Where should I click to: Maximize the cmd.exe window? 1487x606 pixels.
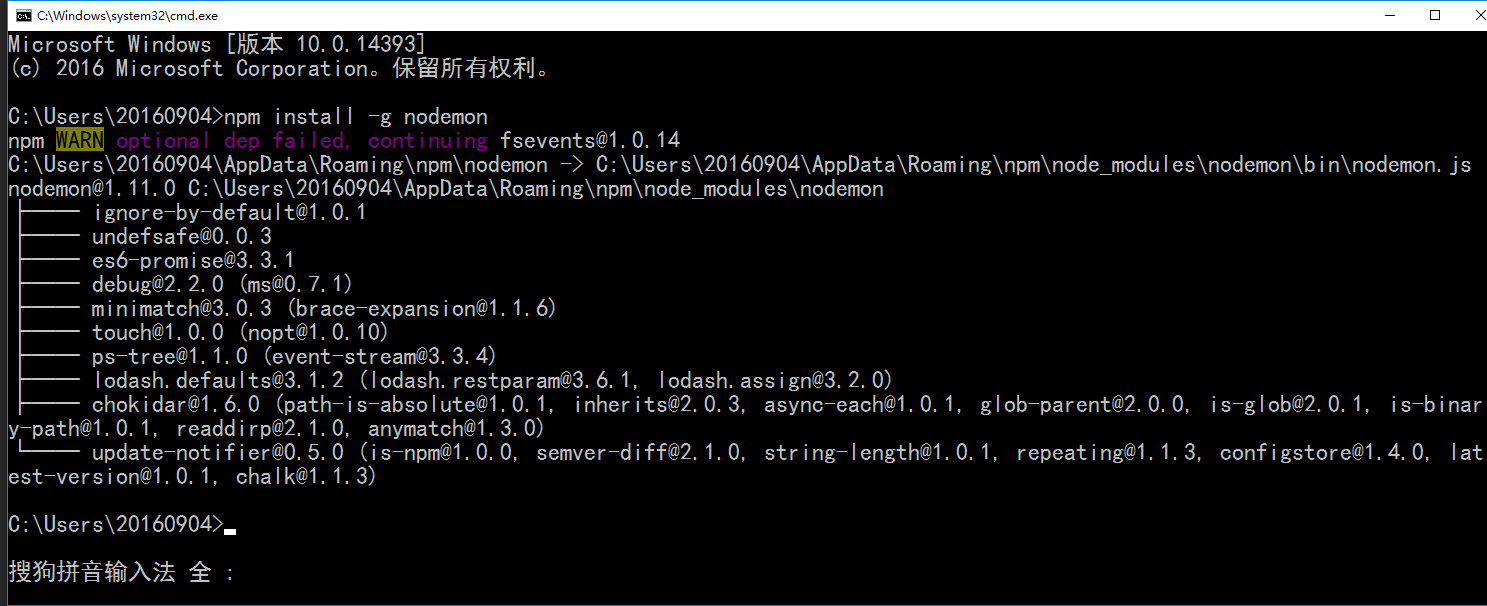[1435, 15]
